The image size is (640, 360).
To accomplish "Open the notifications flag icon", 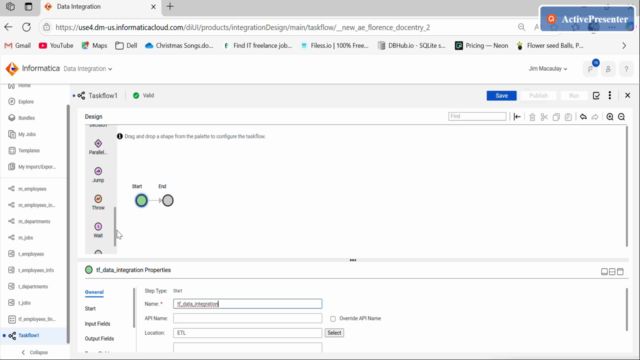I will tap(591, 69).
